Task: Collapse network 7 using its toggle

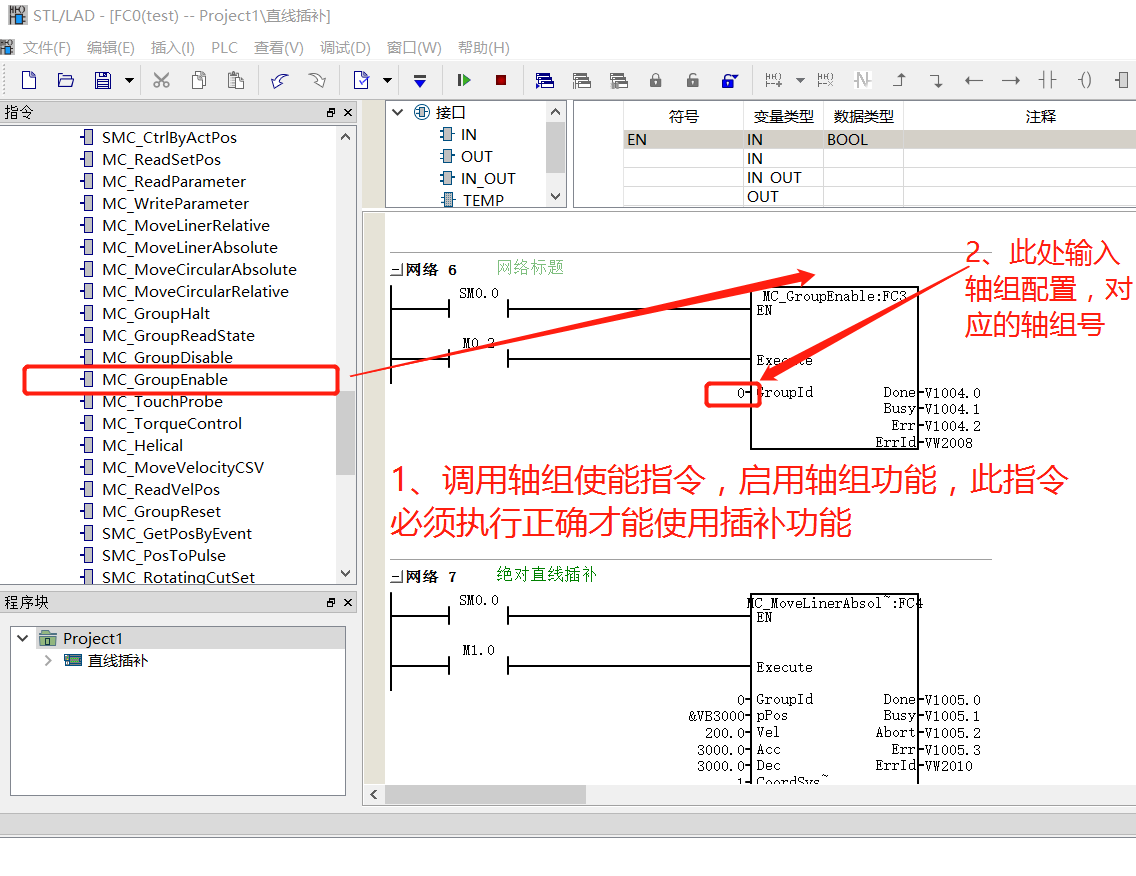Action: pyautogui.click(x=397, y=577)
